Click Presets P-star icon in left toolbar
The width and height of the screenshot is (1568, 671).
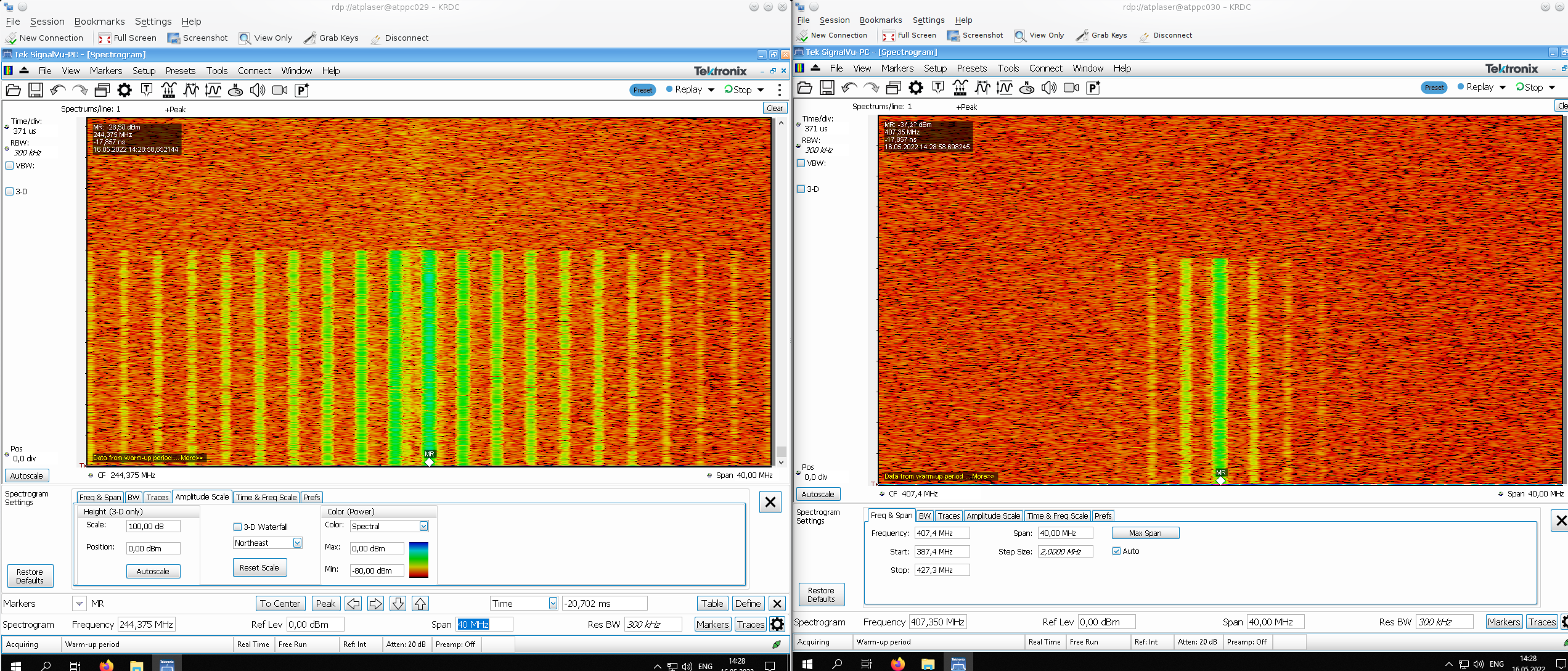[x=302, y=90]
